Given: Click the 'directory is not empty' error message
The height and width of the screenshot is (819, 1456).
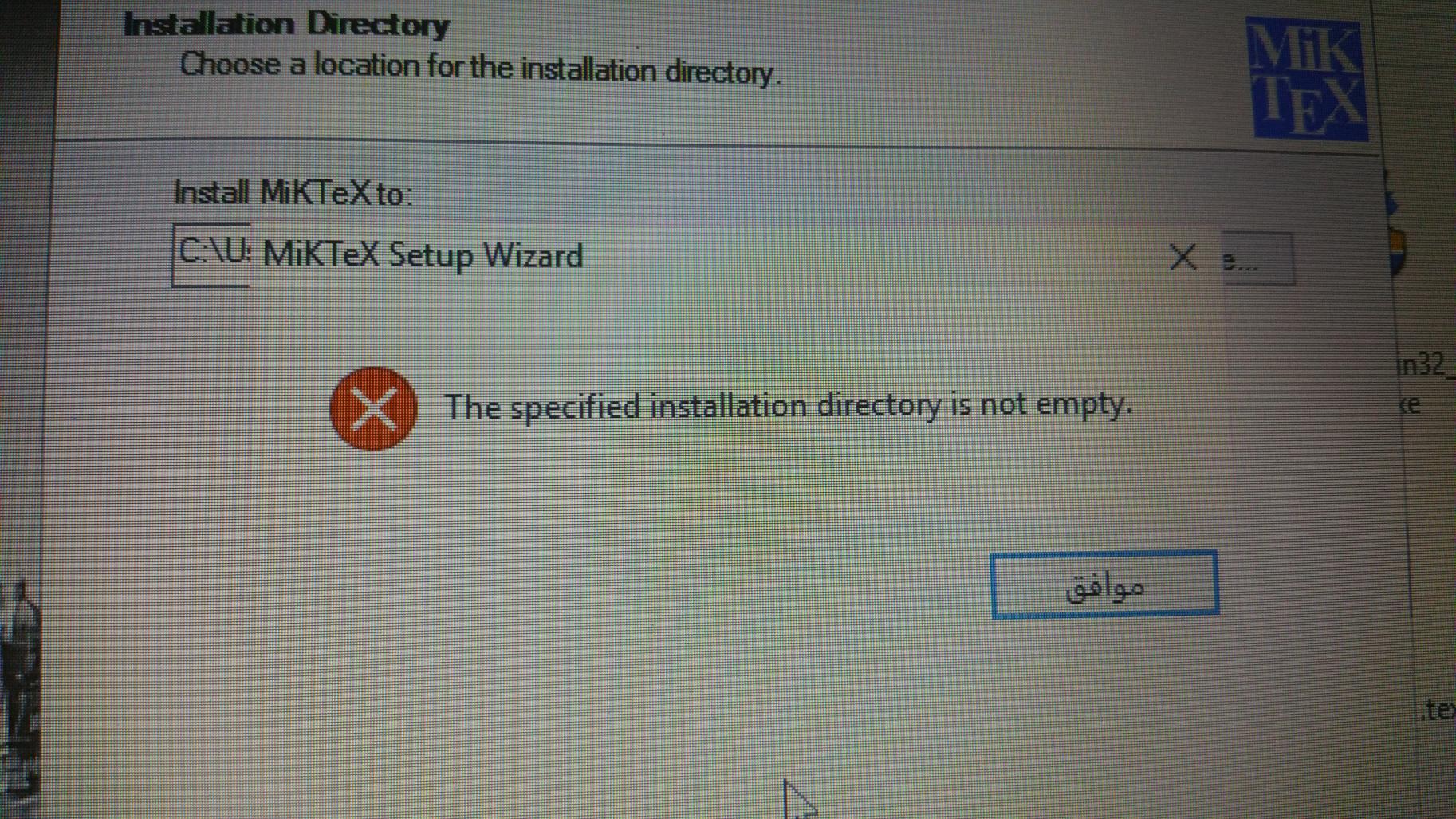Looking at the screenshot, I should pyautogui.click(x=788, y=406).
